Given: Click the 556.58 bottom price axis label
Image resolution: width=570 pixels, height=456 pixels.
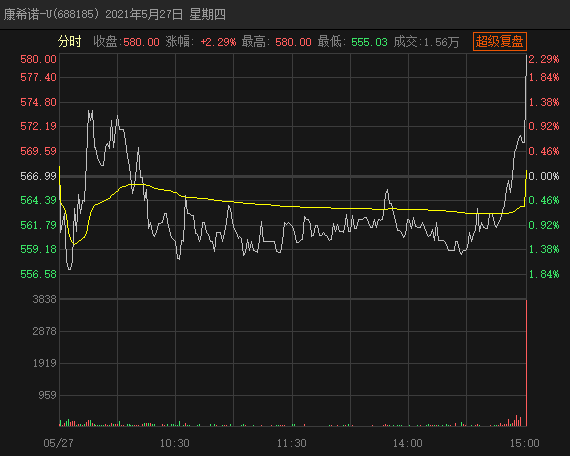Looking at the screenshot, I should [39, 274].
